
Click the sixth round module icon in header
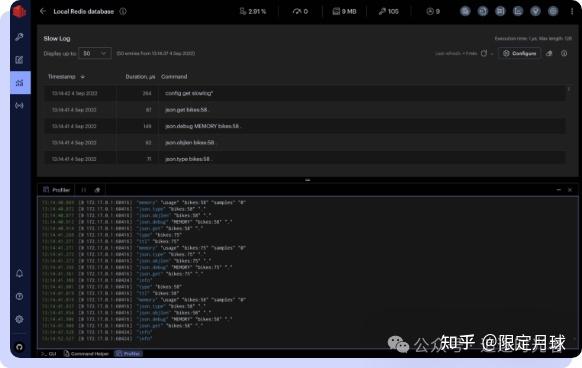tap(553, 11)
